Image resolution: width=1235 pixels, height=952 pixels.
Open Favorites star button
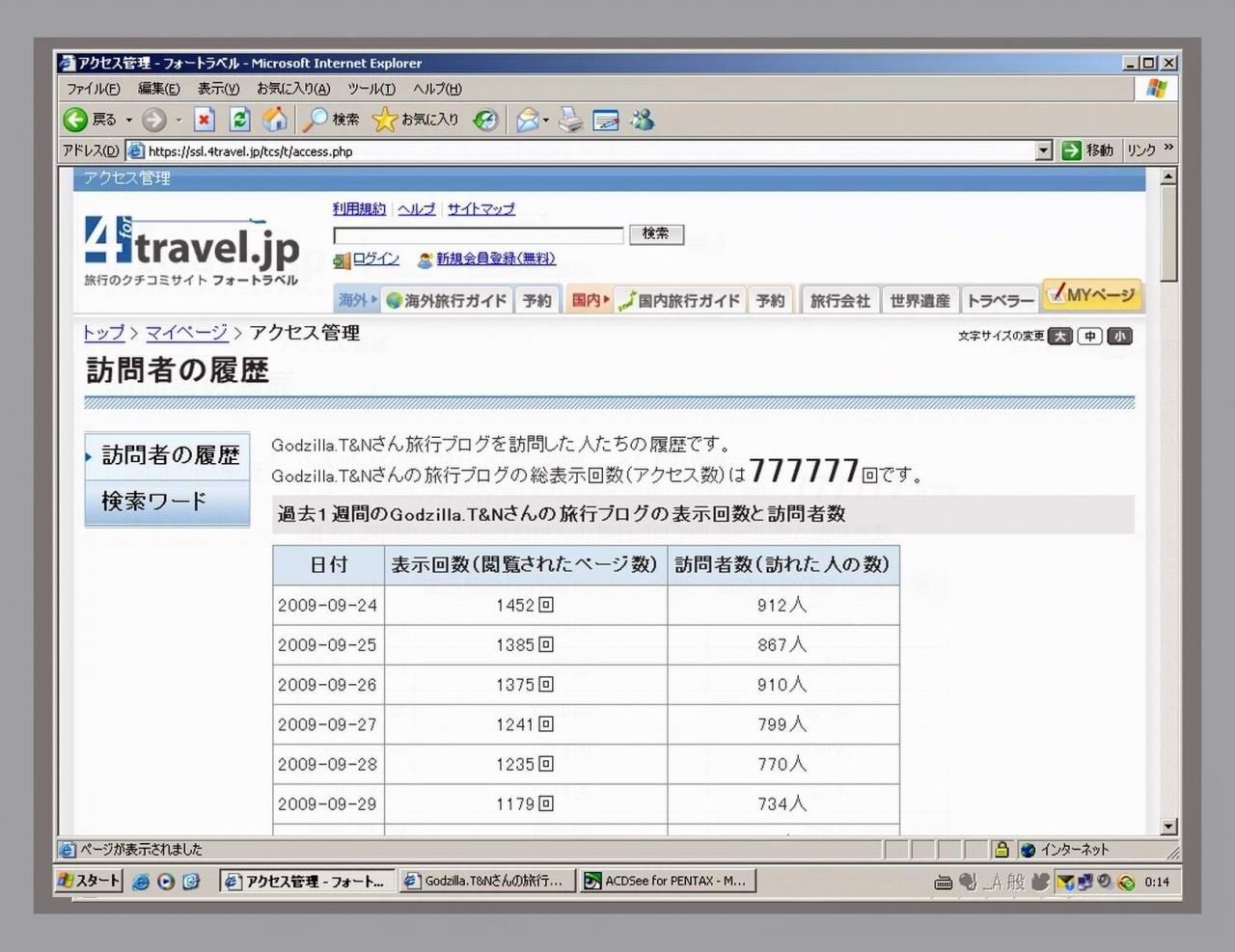tap(416, 120)
